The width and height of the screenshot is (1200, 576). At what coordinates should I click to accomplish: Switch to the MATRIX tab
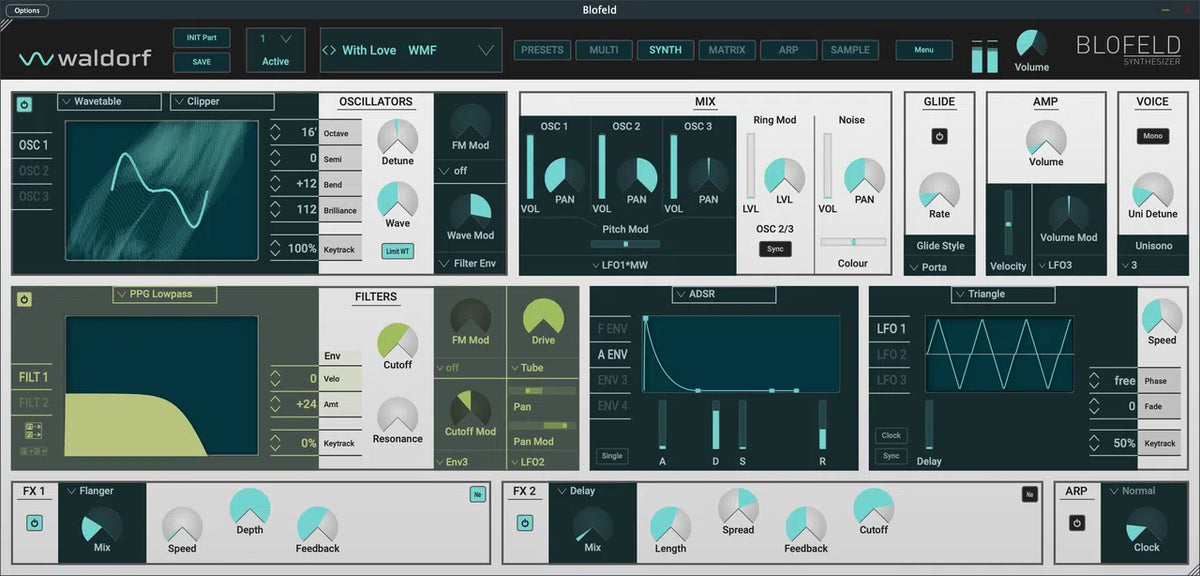(x=727, y=50)
